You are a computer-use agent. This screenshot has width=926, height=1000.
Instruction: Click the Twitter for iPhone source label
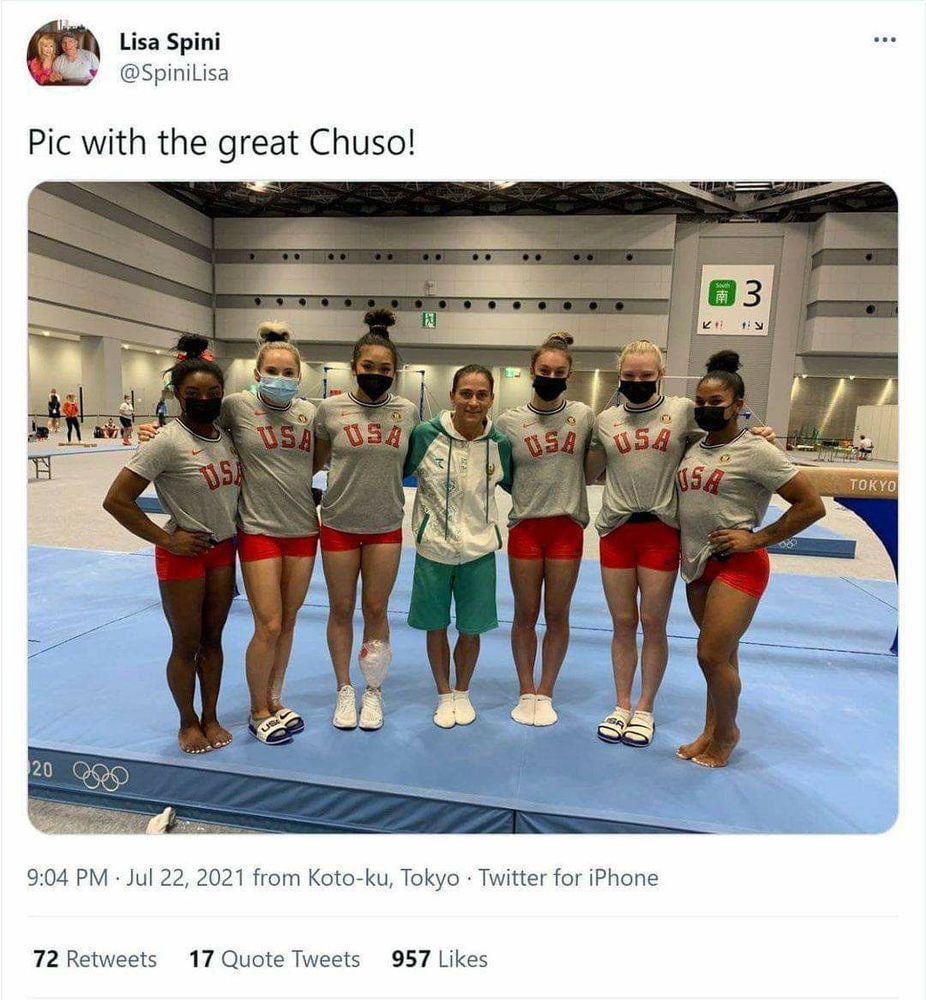pyautogui.click(x=568, y=878)
